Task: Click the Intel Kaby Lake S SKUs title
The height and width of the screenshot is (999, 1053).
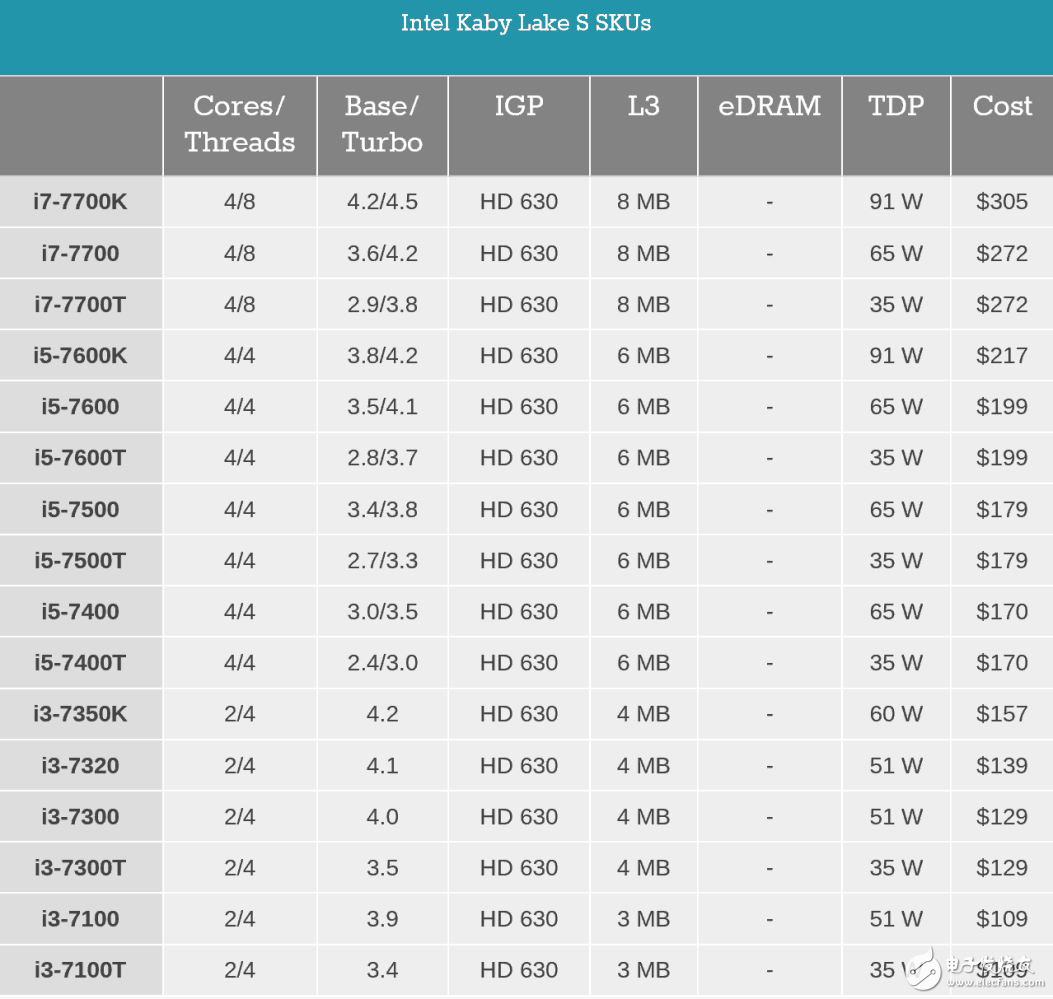Action: [526, 23]
